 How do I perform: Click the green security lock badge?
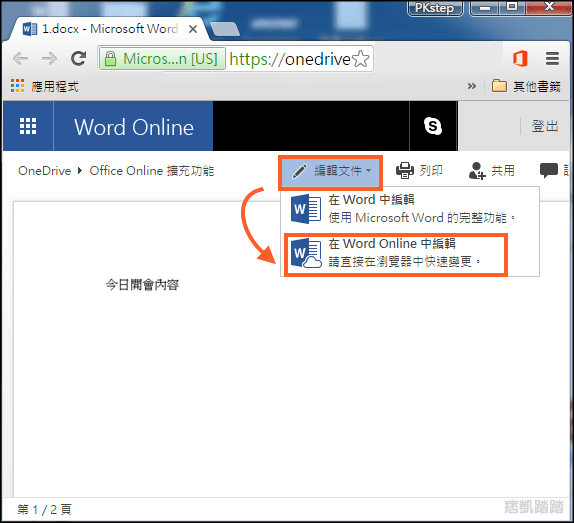pos(162,59)
